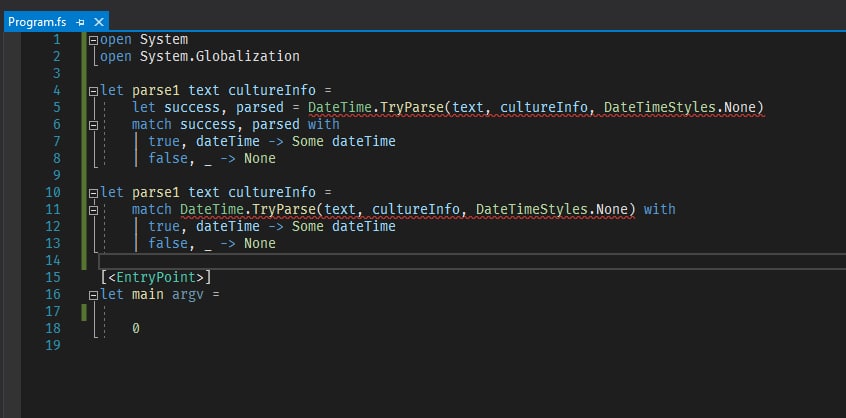Click Some dateTime on line 7
The width and height of the screenshot is (846, 418).
(x=344, y=141)
